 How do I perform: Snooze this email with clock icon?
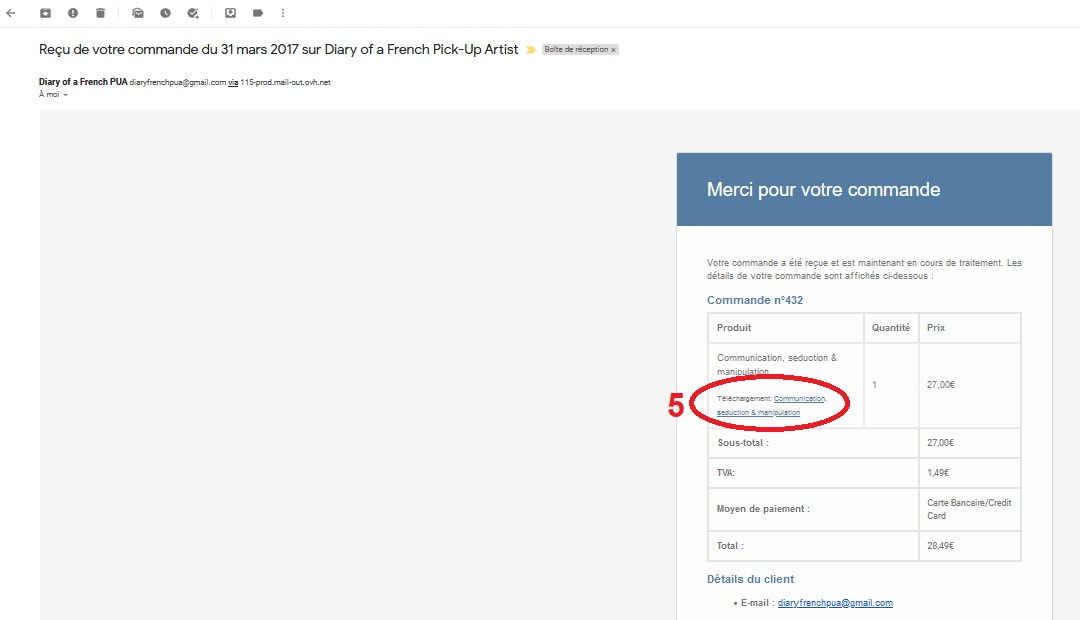165,13
